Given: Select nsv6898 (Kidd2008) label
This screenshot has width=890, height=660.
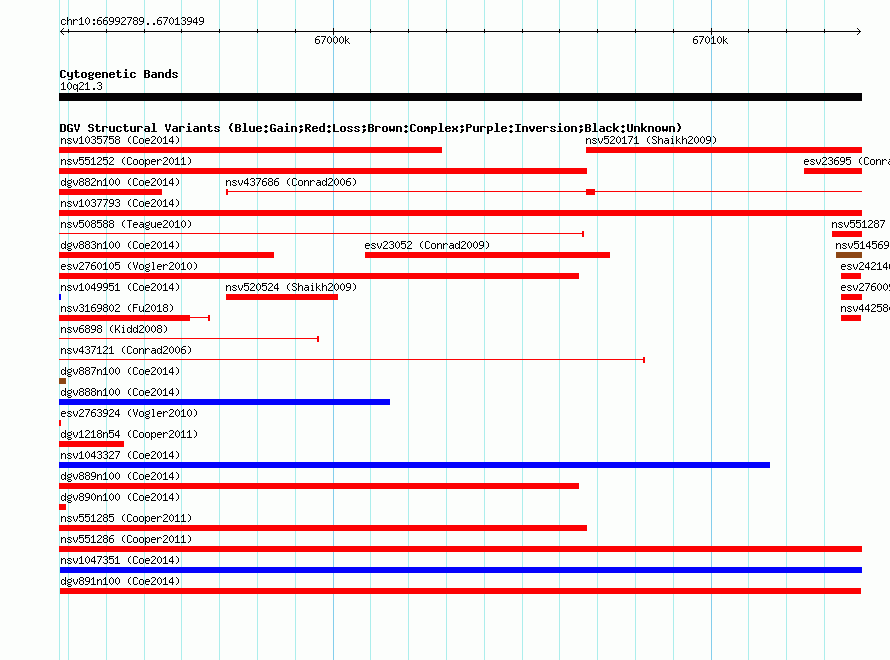Looking at the screenshot, I should 114,329.
